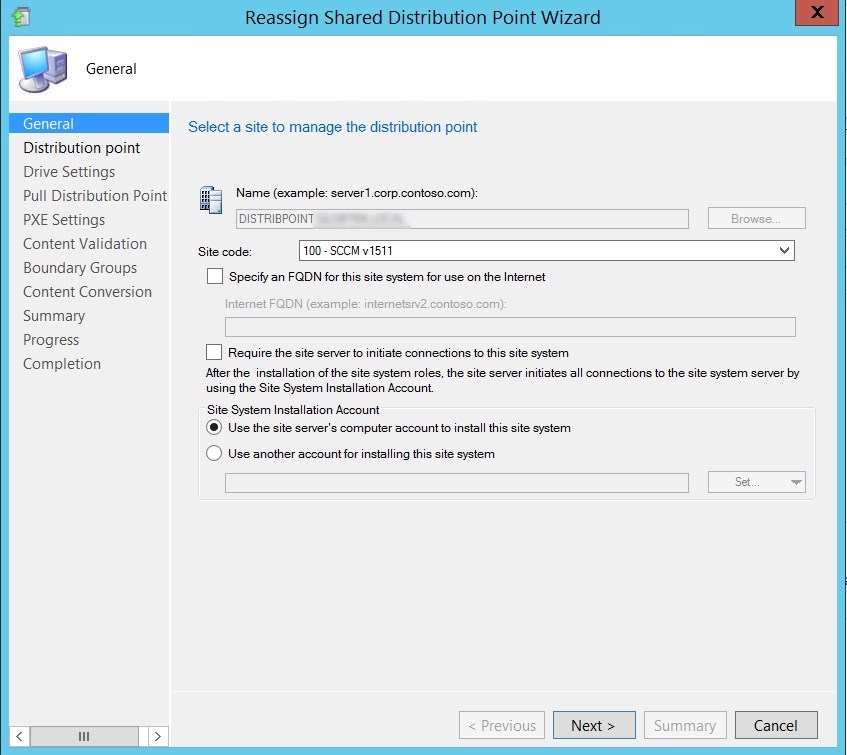Select Use another account for installing option
Screen dimensions: 847x755
click(x=213, y=453)
